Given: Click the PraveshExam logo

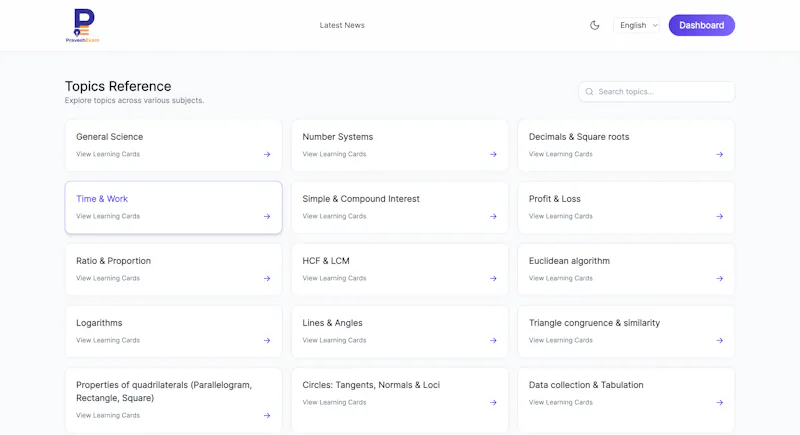Looking at the screenshot, I should point(82,25).
